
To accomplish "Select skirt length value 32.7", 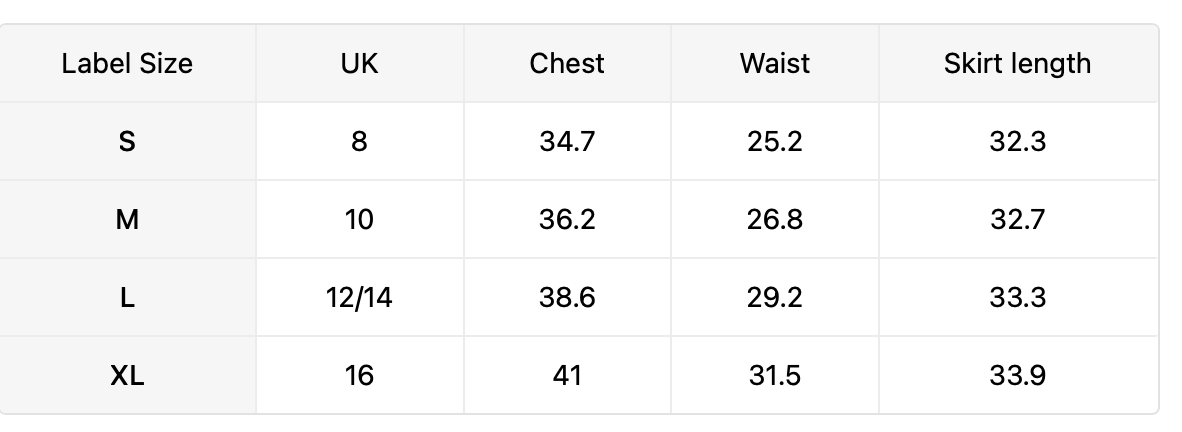I will [1018, 219].
